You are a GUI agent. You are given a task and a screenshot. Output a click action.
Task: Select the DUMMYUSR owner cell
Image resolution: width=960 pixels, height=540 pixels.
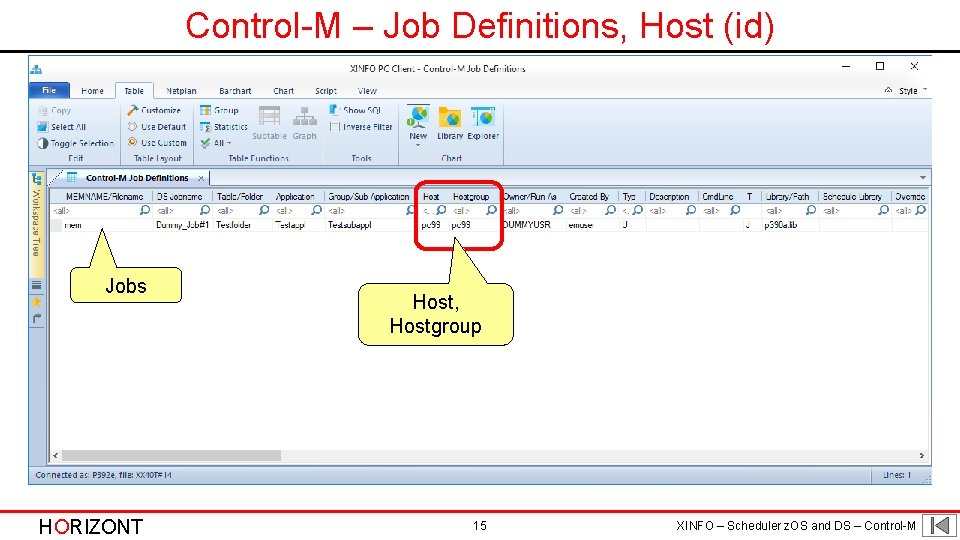pyautogui.click(x=532, y=225)
